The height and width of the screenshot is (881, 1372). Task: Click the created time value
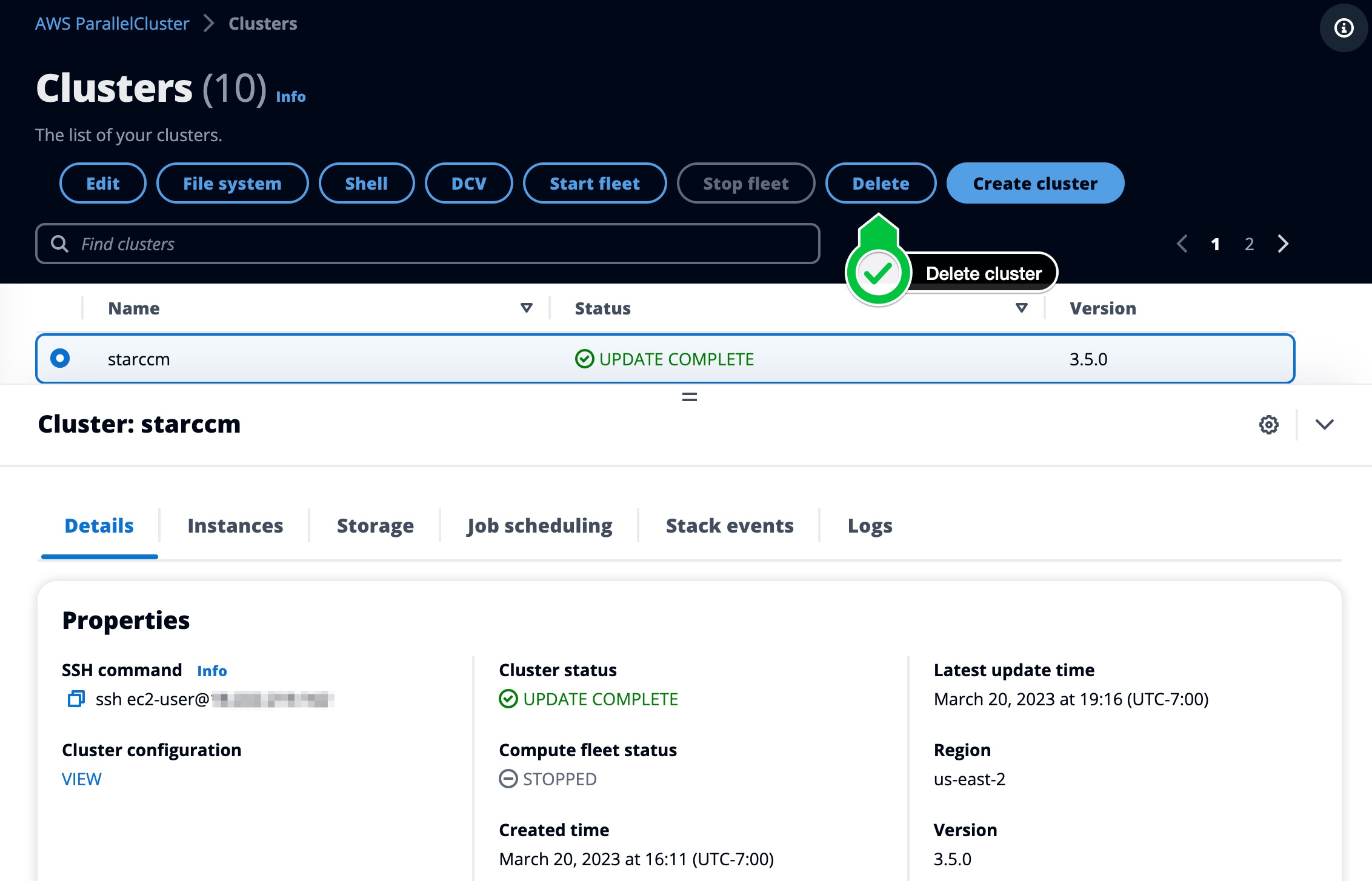coord(636,859)
